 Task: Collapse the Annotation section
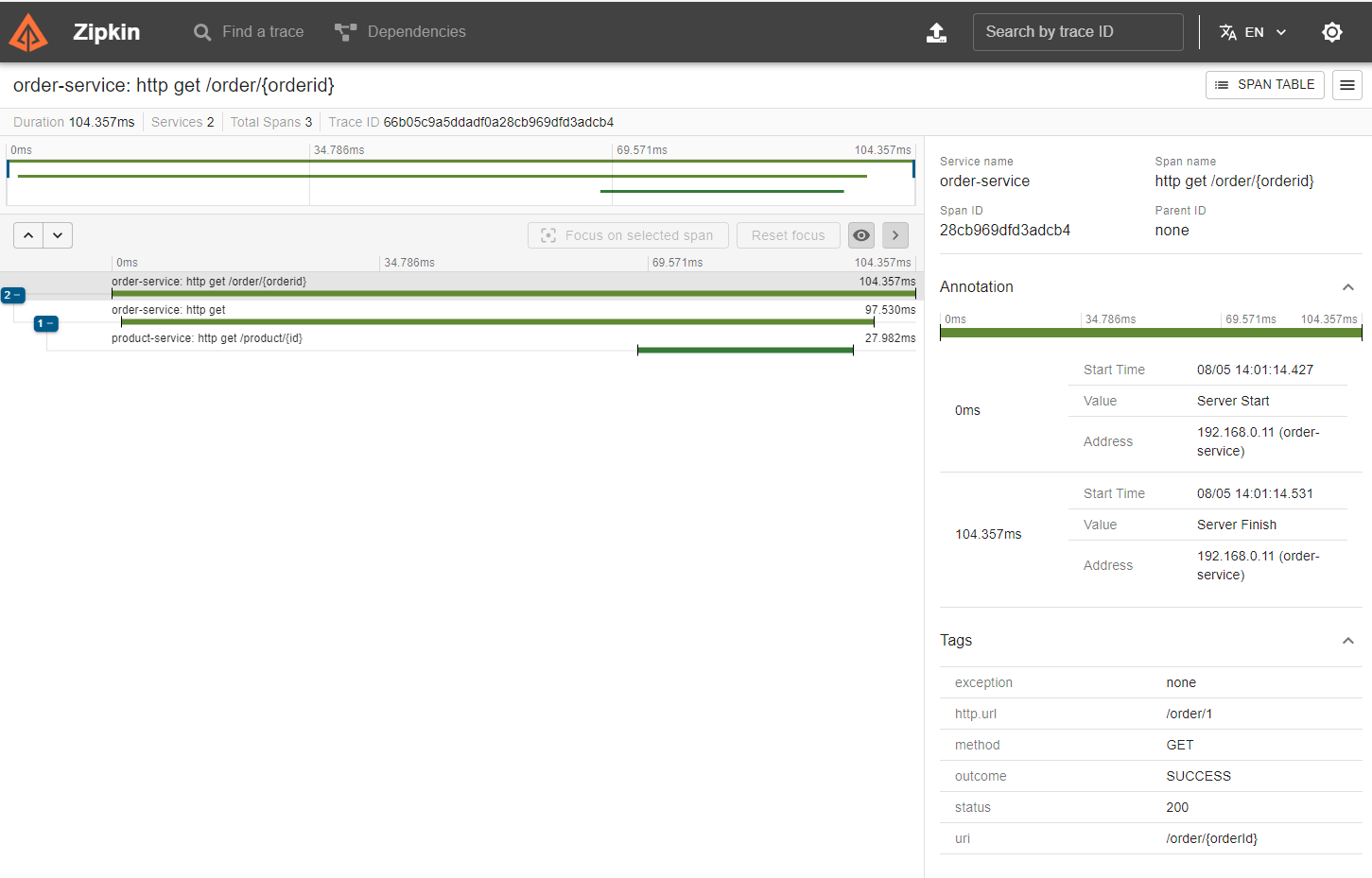(1348, 287)
